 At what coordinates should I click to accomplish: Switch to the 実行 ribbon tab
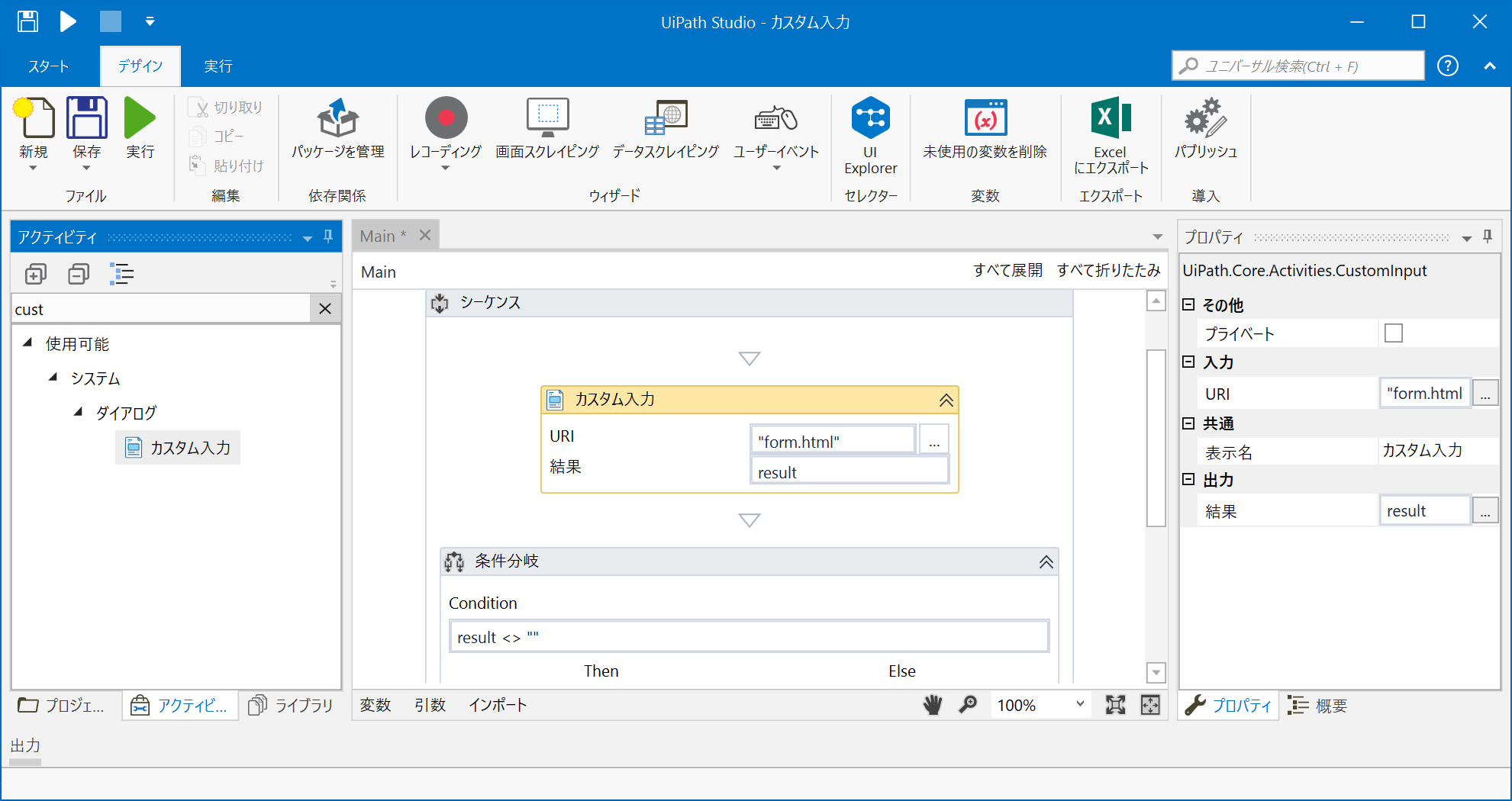click(218, 66)
